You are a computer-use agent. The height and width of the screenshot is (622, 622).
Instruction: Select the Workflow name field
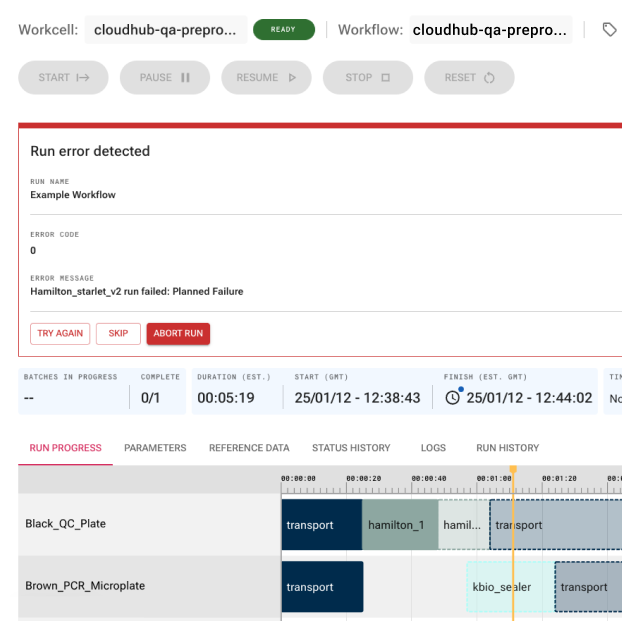pyautogui.click(x=490, y=30)
